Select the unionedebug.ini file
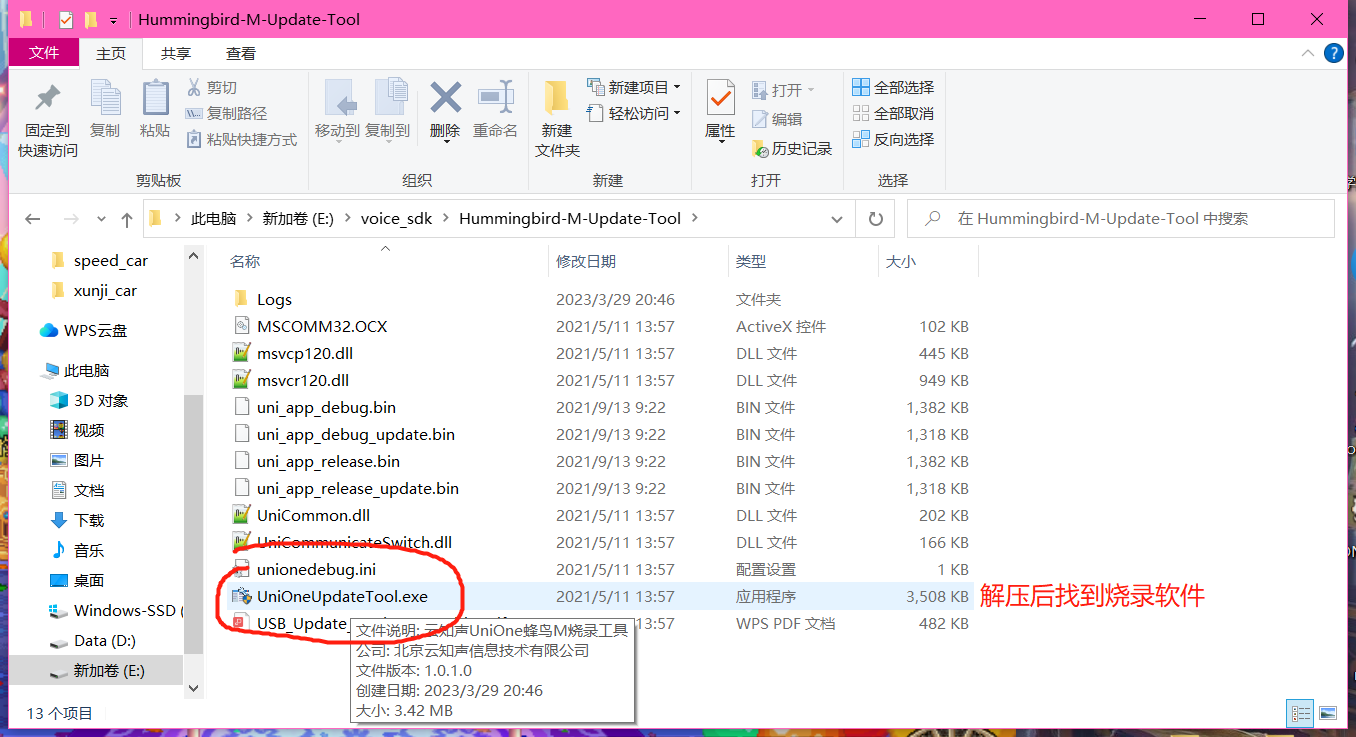Image resolution: width=1356 pixels, height=737 pixels. [316, 569]
